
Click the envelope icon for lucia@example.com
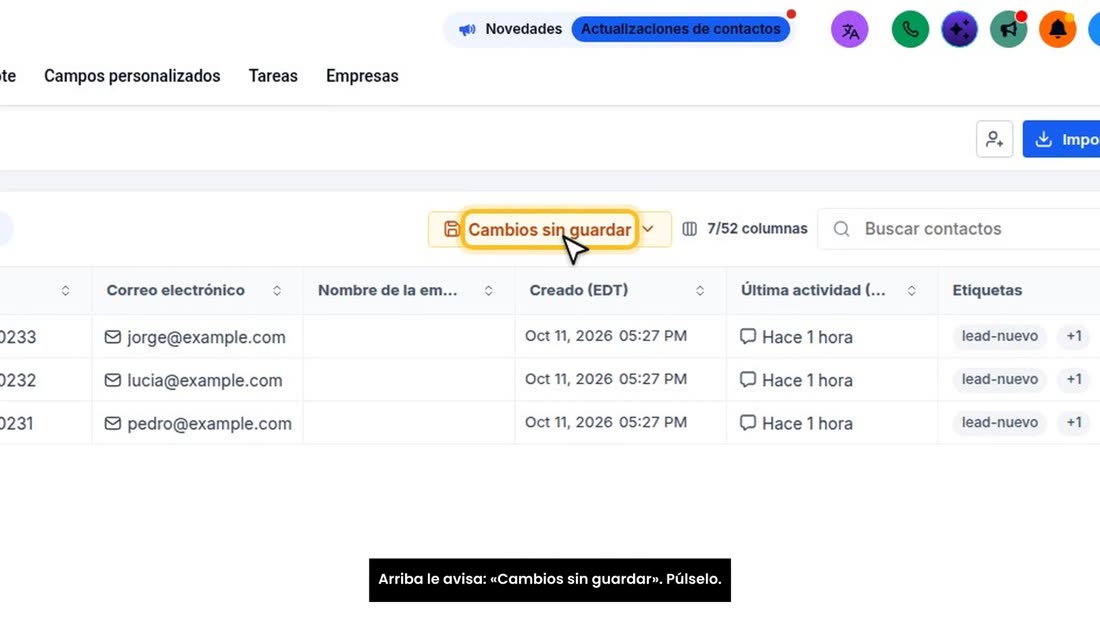tap(112, 380)
